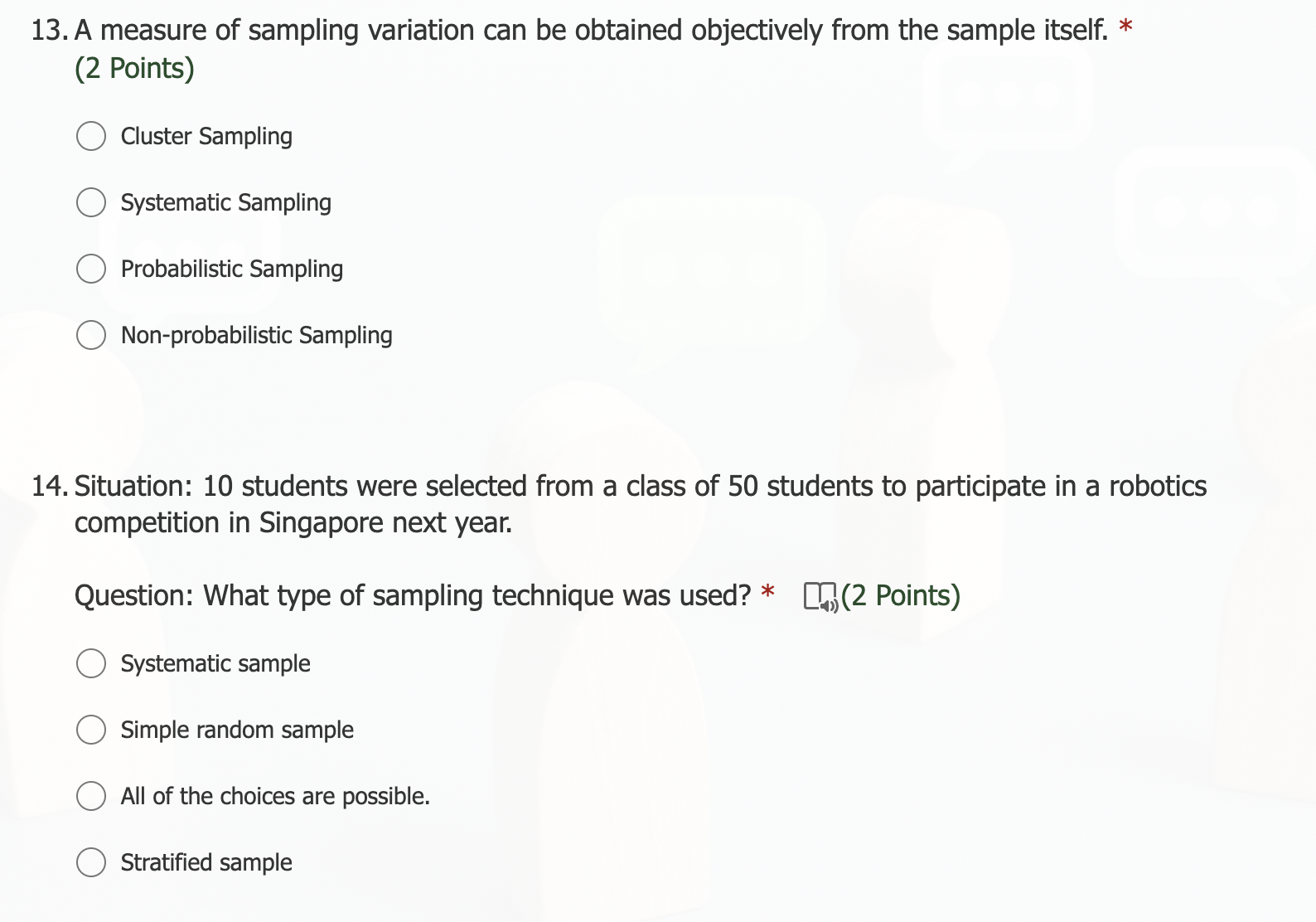Select Systematic sample for question 14
This screenshot has width=1316, height=922.
point(91,662)
